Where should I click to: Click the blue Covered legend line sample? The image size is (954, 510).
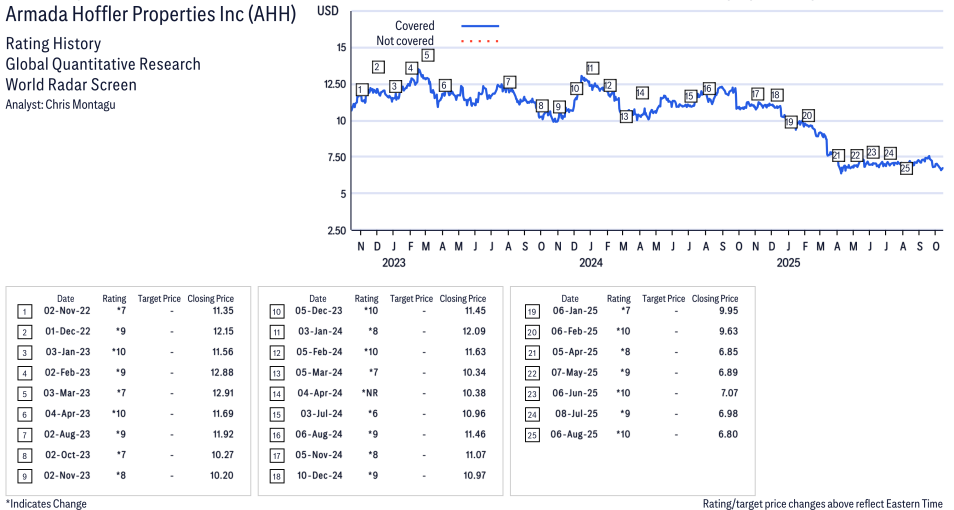(x=480, y=26)
